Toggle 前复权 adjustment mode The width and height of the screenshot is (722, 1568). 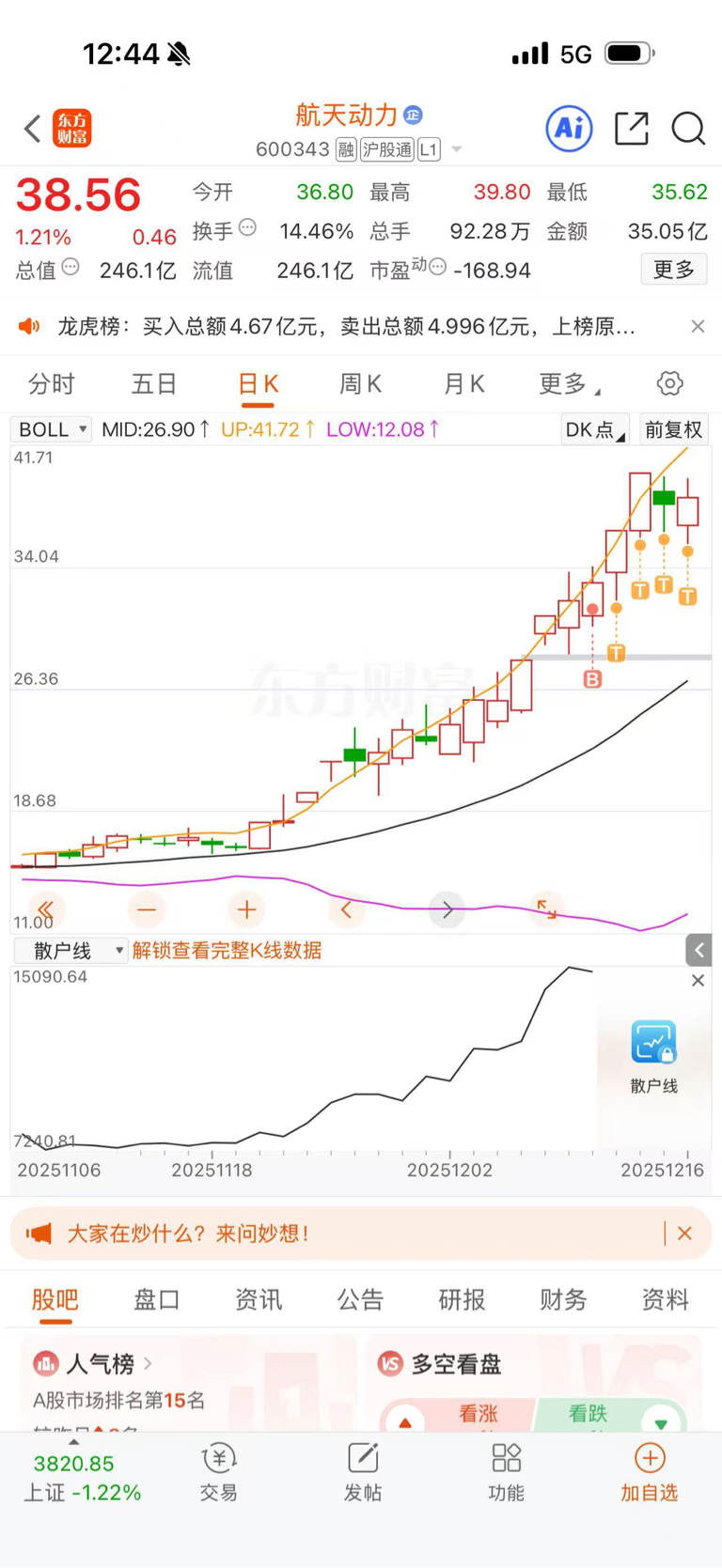coord(673,429)
